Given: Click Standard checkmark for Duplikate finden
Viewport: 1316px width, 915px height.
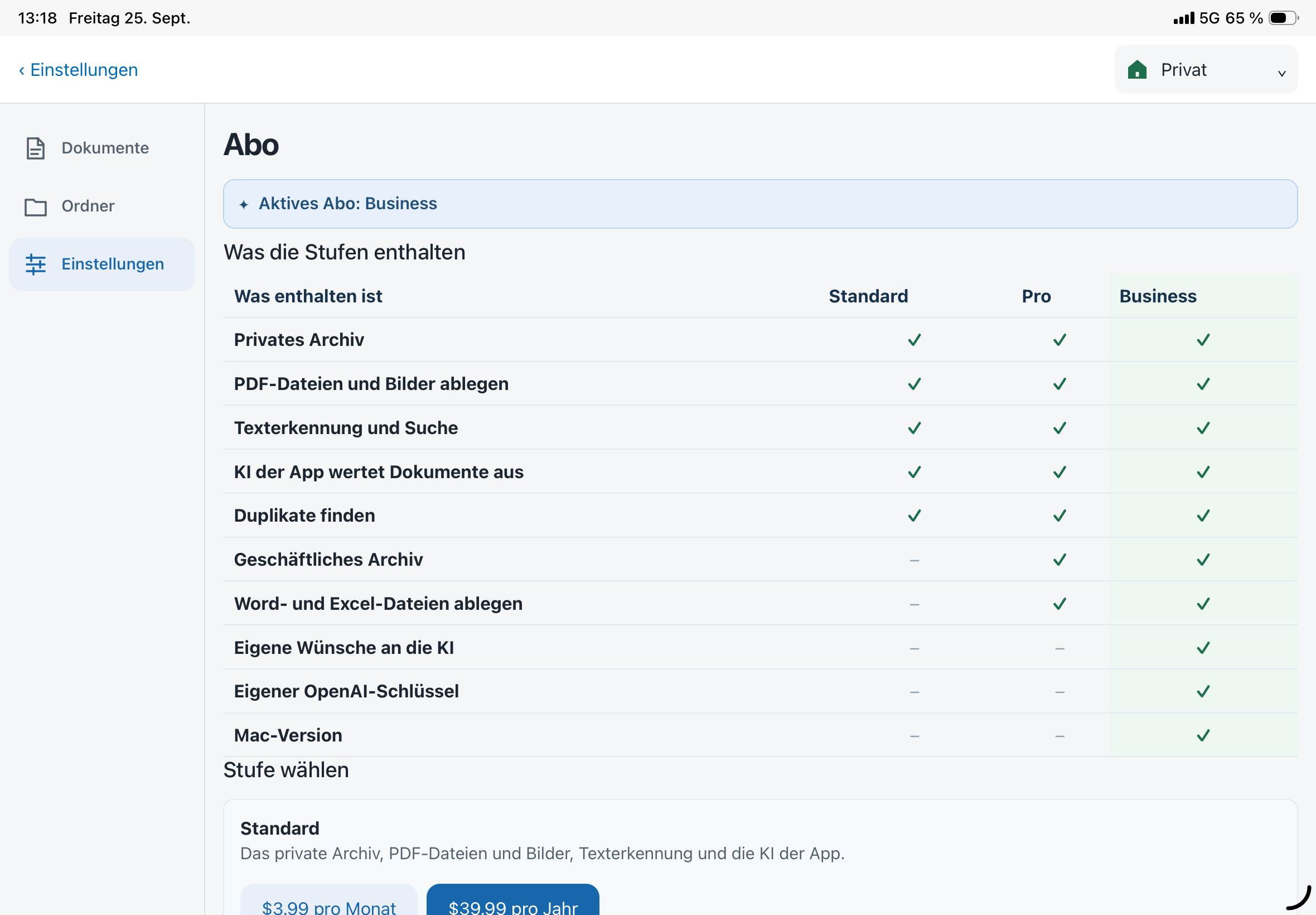Looking at the screenshot, I should tap(915, 516).
